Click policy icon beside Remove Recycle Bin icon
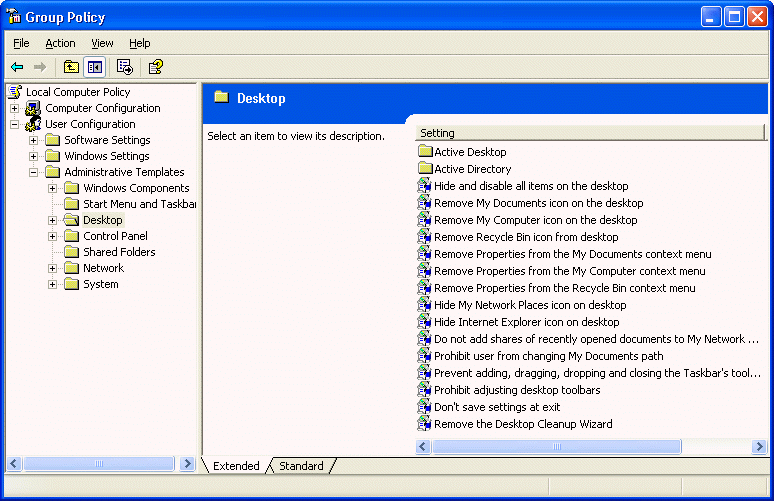The width and height of the screenshot is (774, 501). pos(425,236)
